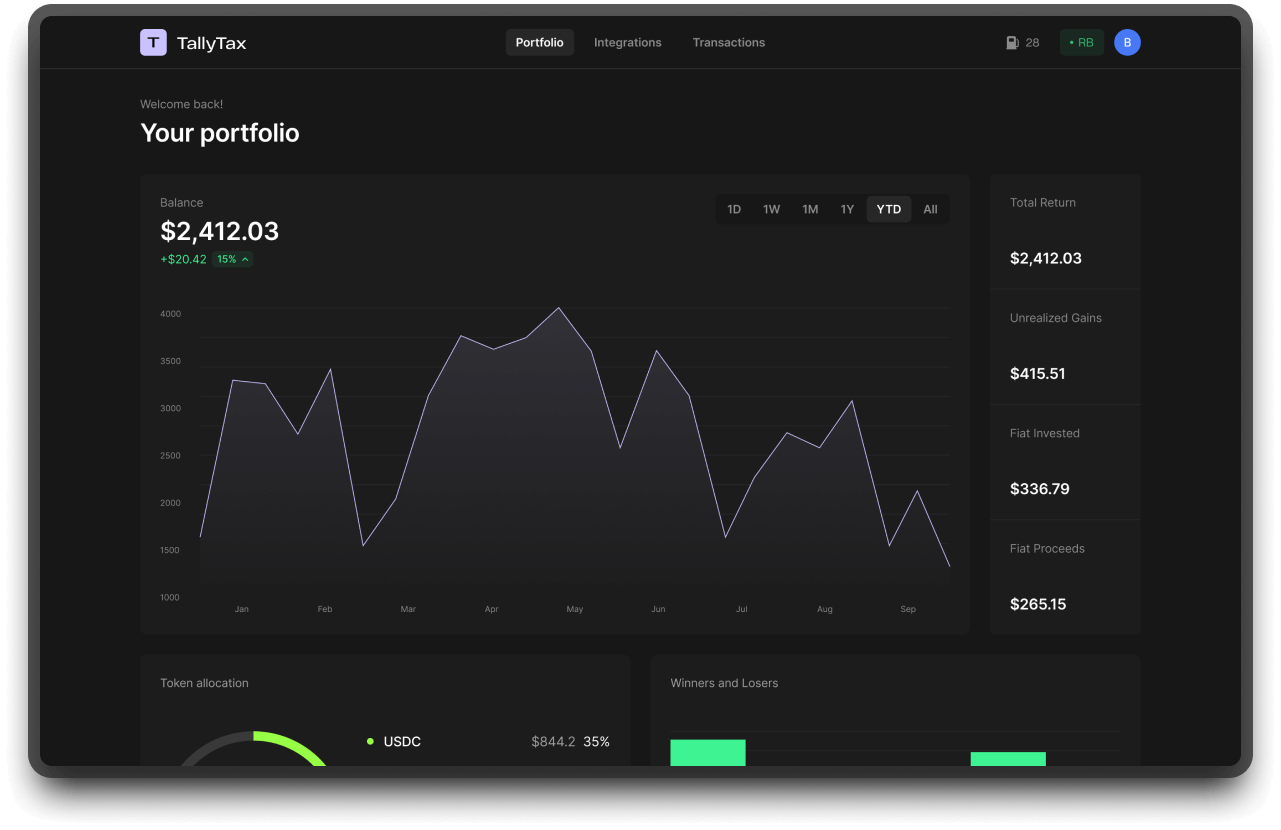Click the first green Winners bar

(x=707, y=752)
